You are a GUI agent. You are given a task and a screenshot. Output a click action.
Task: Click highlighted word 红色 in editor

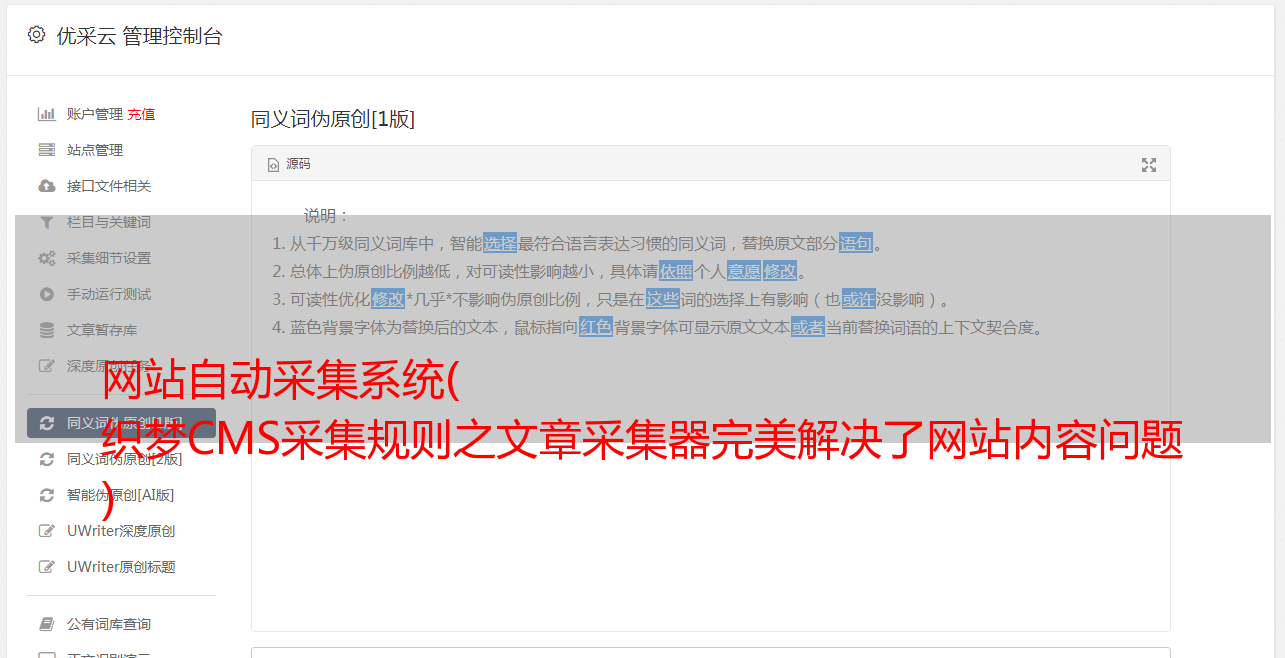click(596, 327)
